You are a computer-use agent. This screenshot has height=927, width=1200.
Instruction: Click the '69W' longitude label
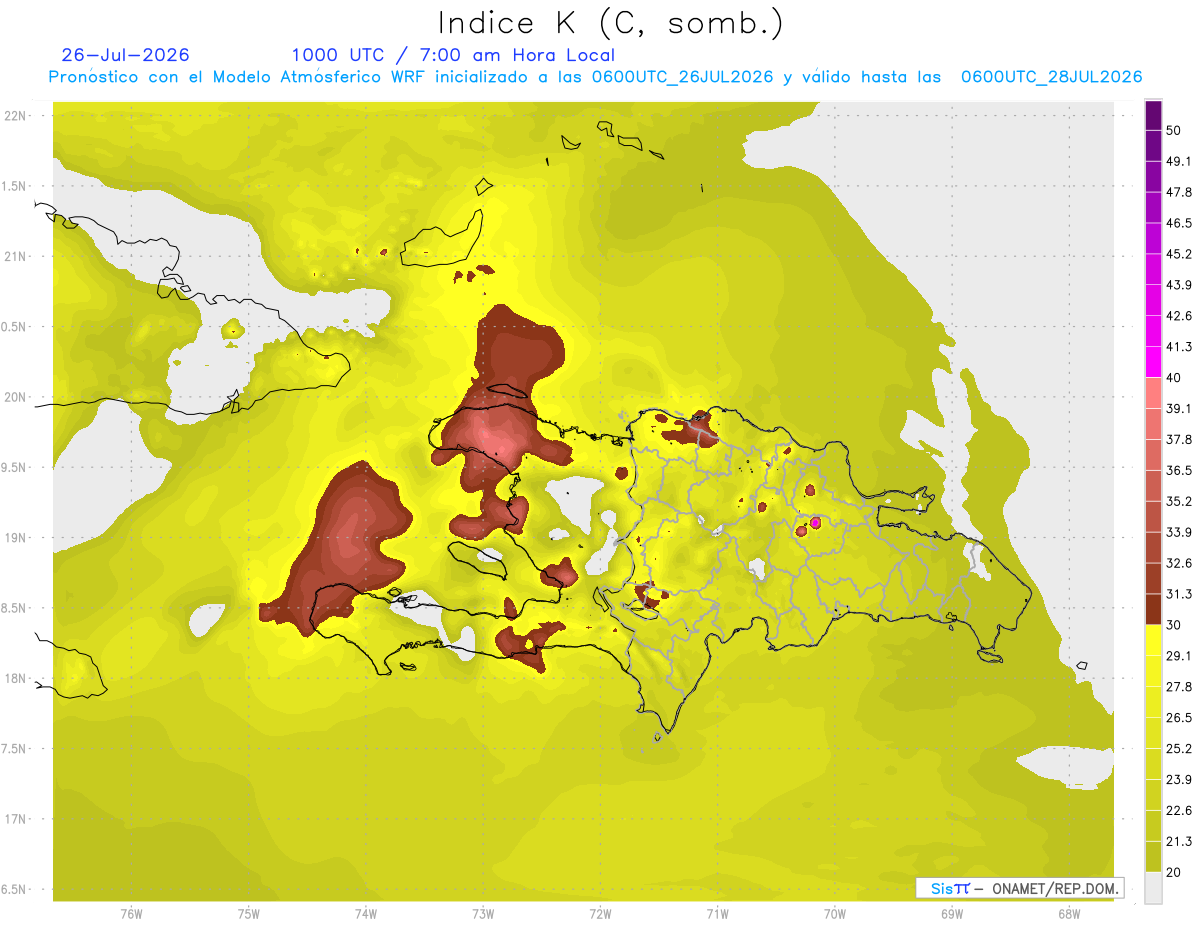click(952, 914)
